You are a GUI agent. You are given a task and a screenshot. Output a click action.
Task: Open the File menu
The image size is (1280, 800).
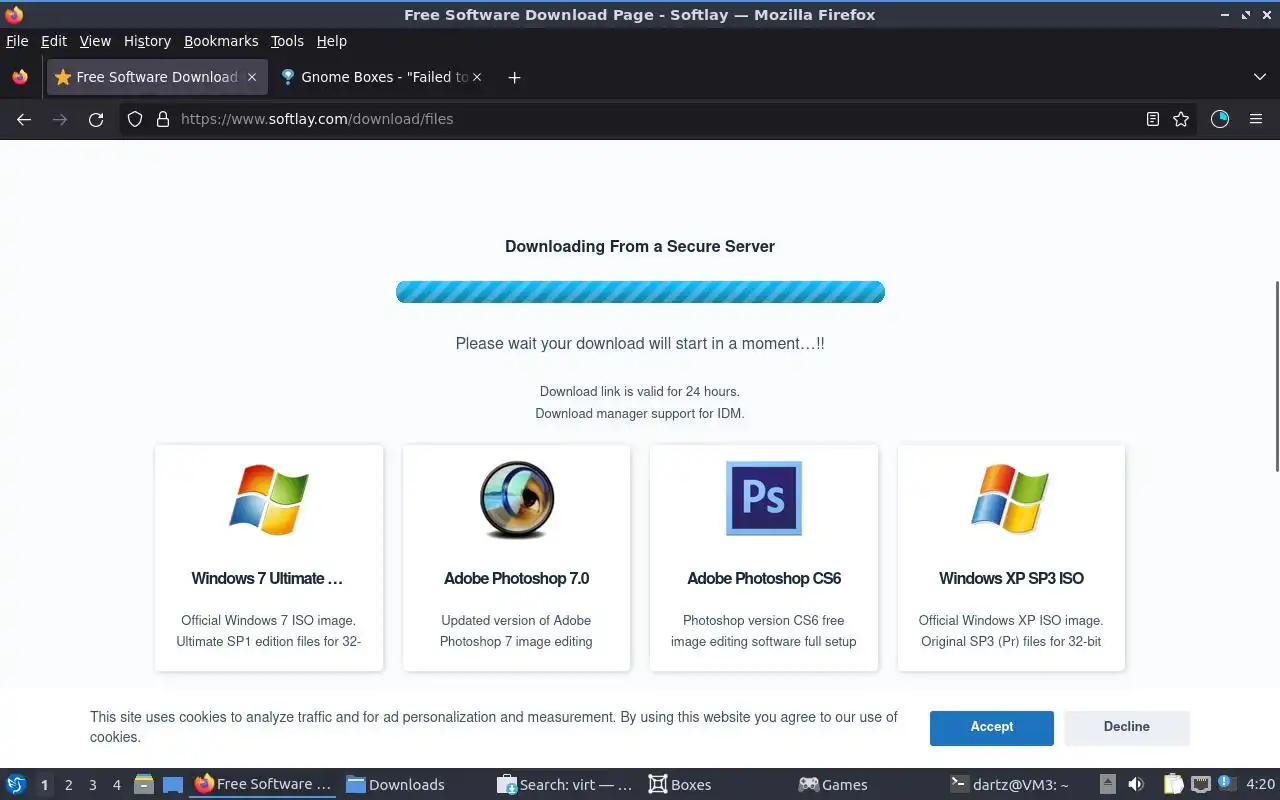(x=17, y=41)
